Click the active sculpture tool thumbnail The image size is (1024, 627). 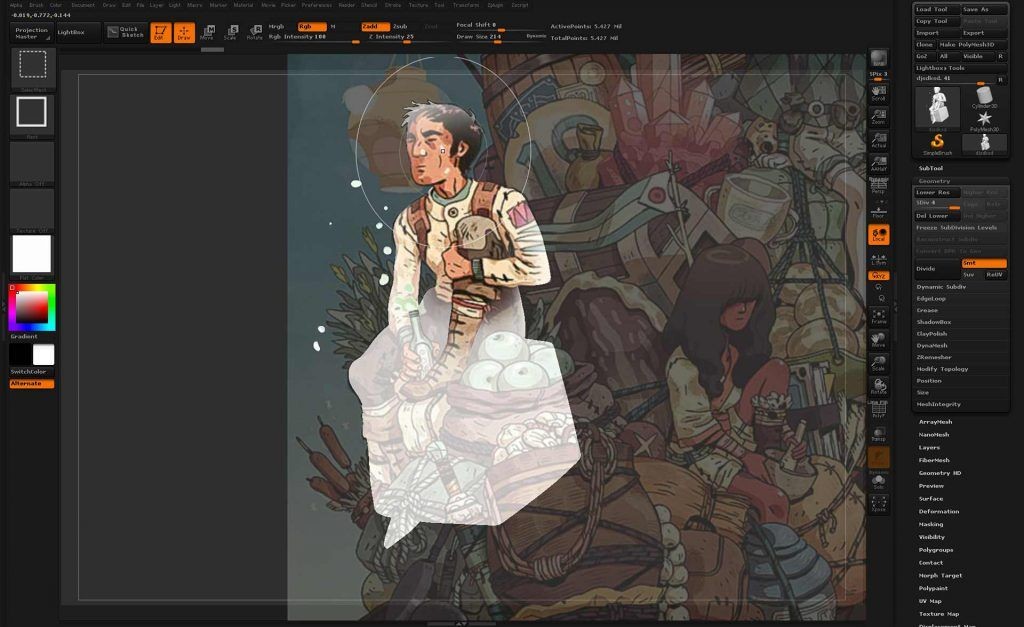coord(937,107)
